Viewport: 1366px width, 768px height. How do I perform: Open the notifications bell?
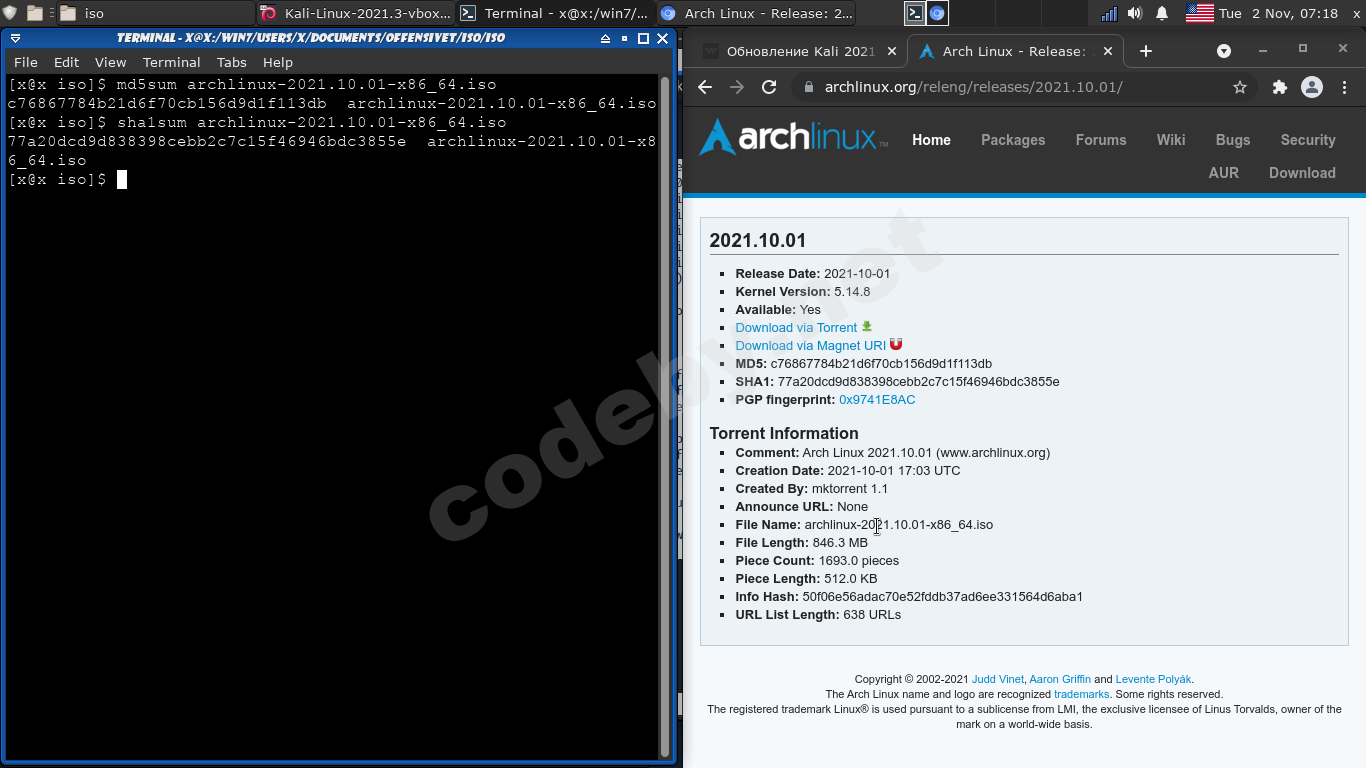pos(1162,13)
